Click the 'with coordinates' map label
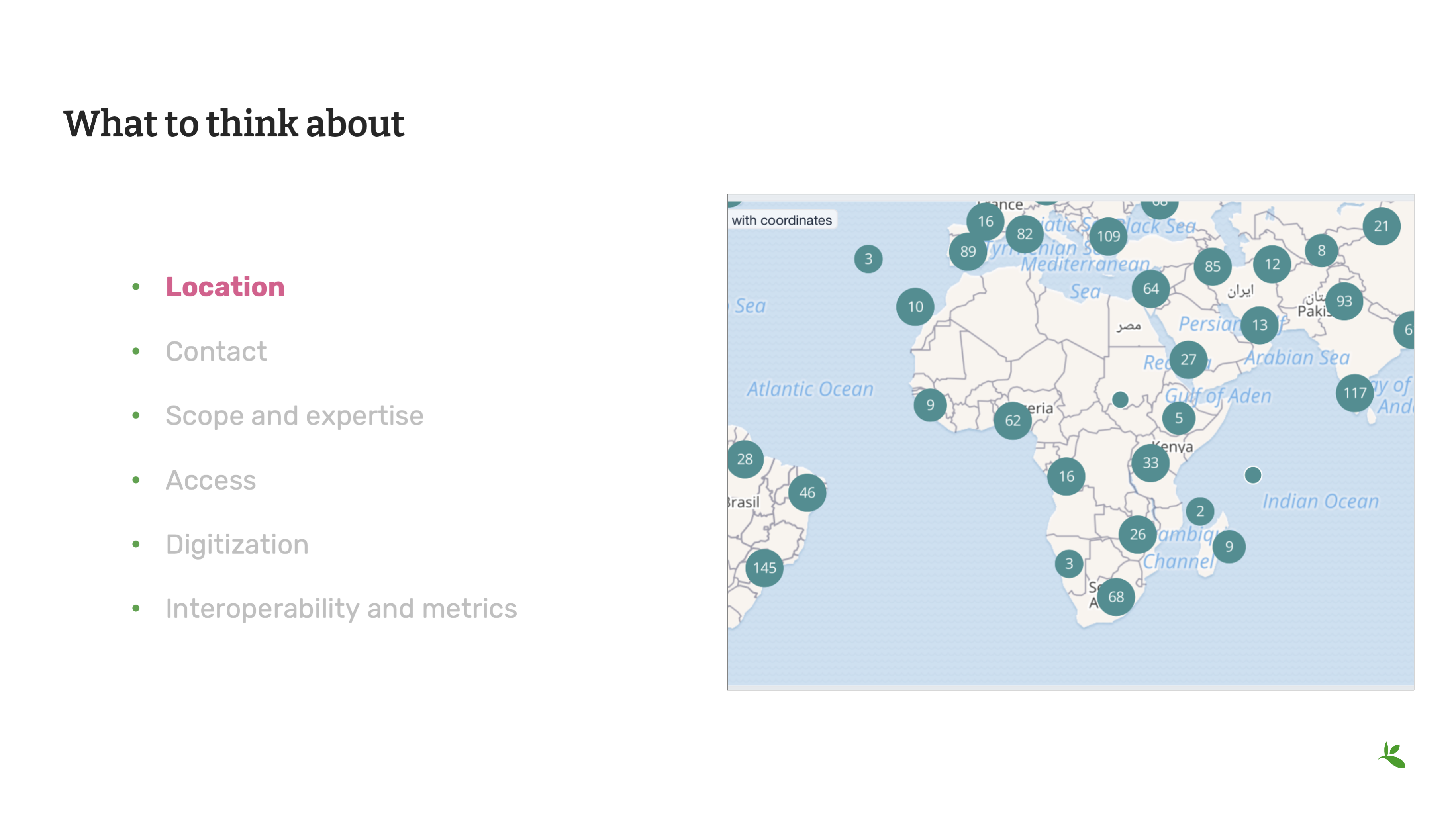The height and width of the screenshot is (819, 1456). coord(781,220)
